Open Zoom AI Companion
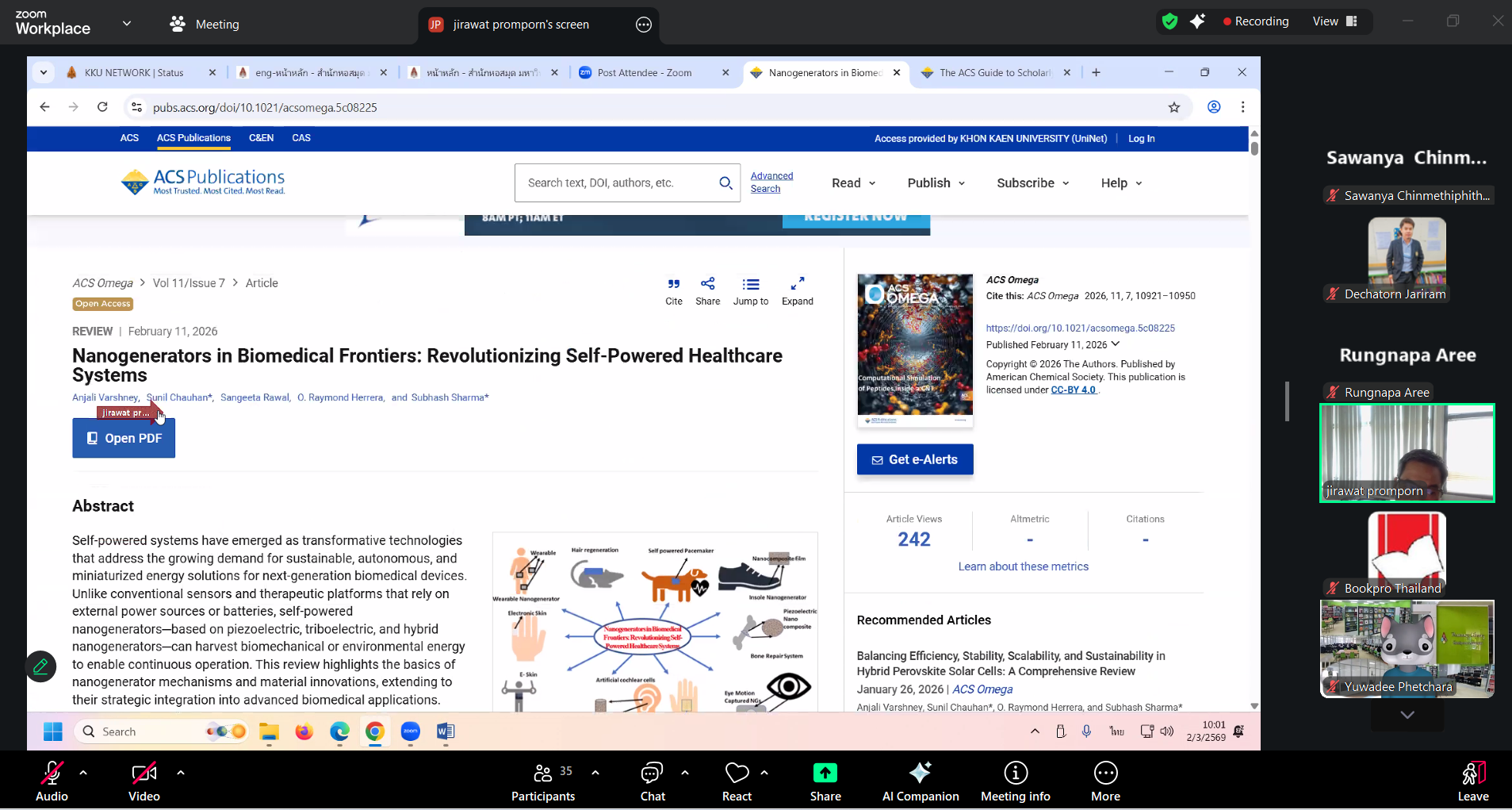This screenshot has height=810, width=1512. (x=920, y=774)
